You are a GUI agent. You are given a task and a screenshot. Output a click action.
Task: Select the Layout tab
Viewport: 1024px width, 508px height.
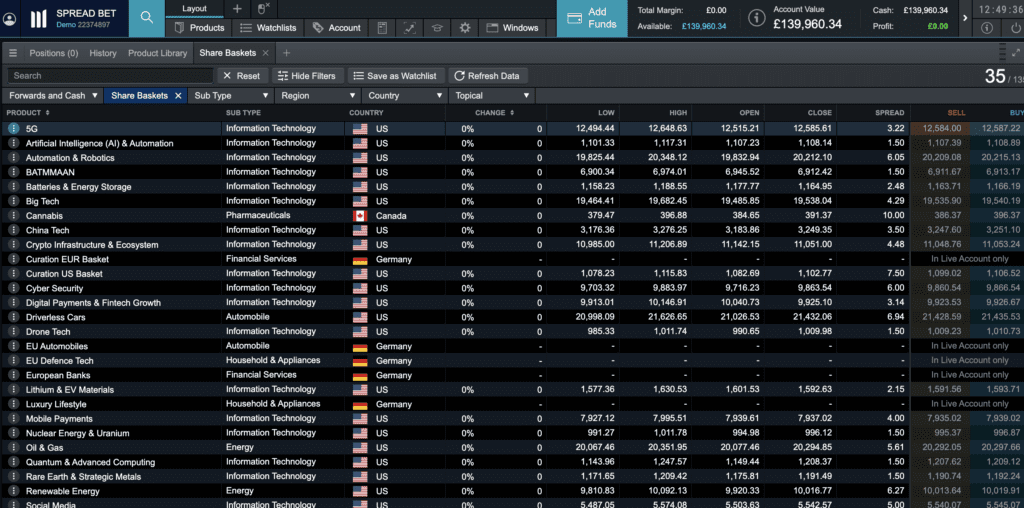point(195,8)
